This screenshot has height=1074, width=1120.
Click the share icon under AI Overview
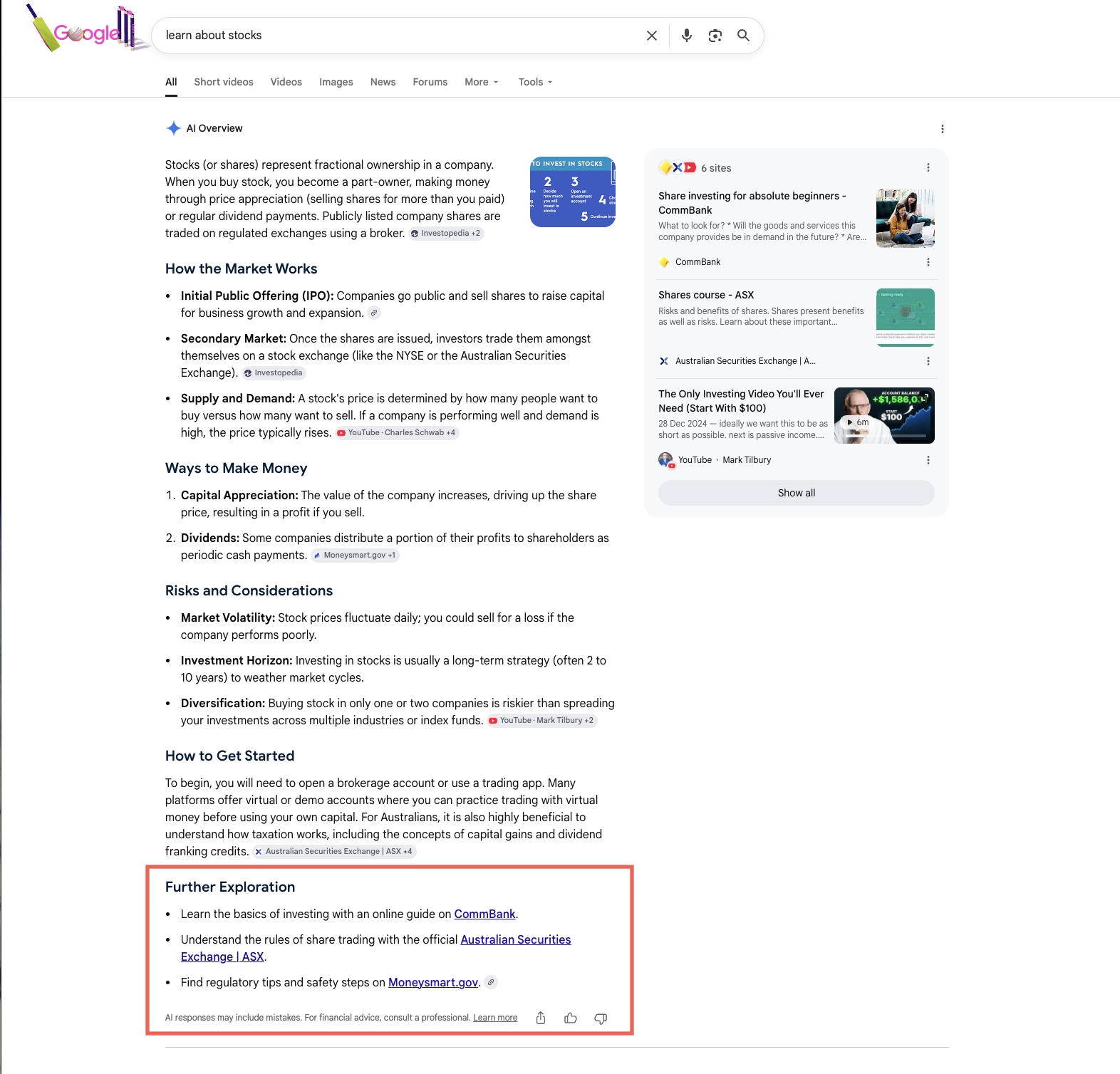(541, 1018)
